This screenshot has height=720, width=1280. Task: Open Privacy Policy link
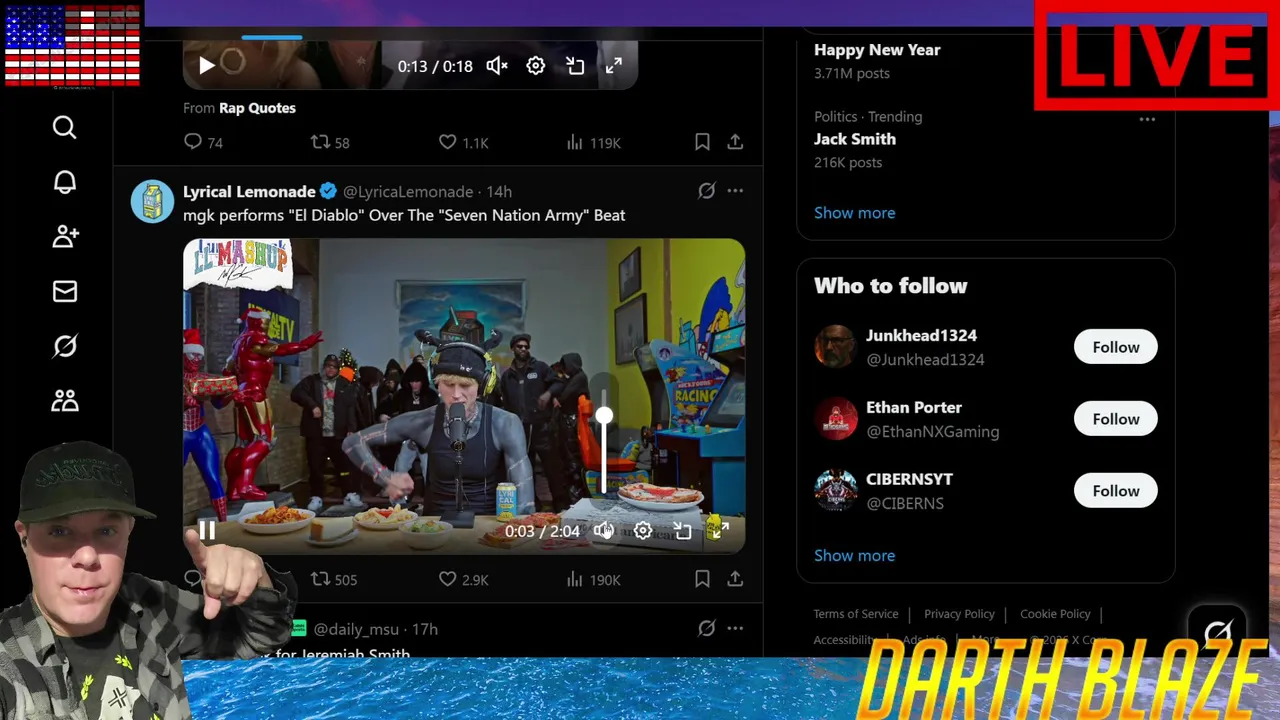[959, 614]
